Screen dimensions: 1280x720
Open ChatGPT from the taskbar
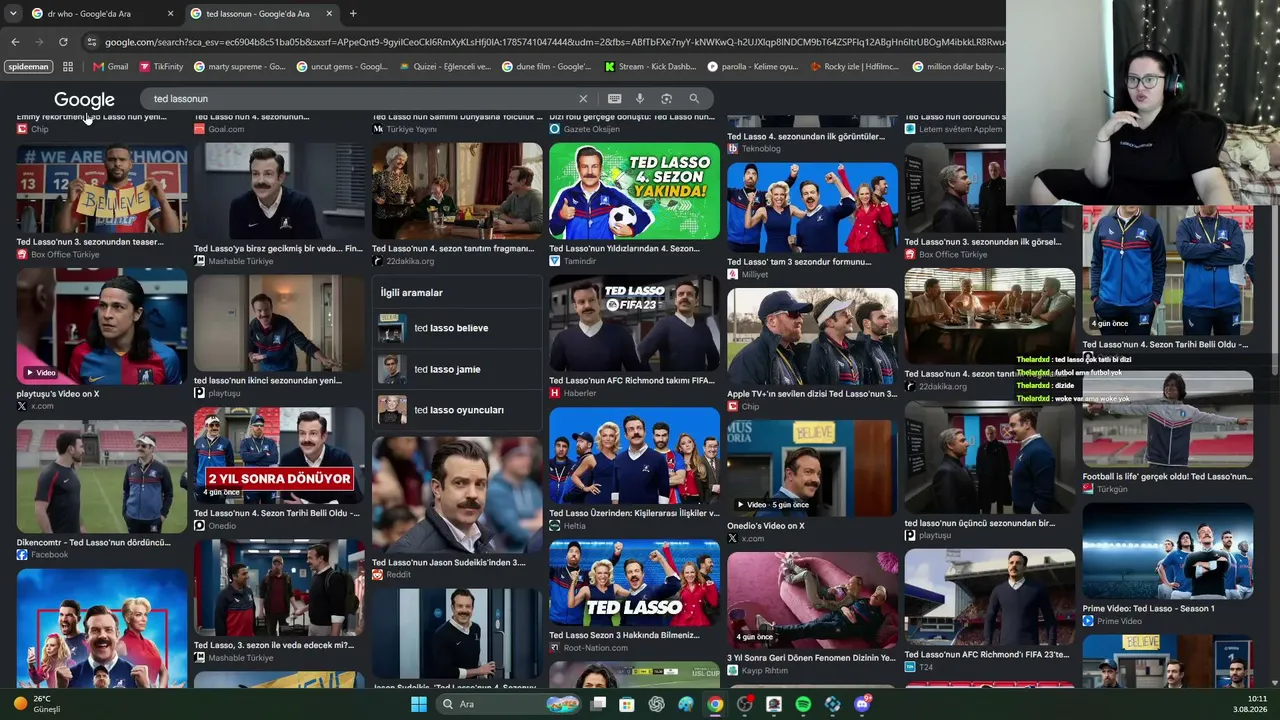[x=656, y=704]
